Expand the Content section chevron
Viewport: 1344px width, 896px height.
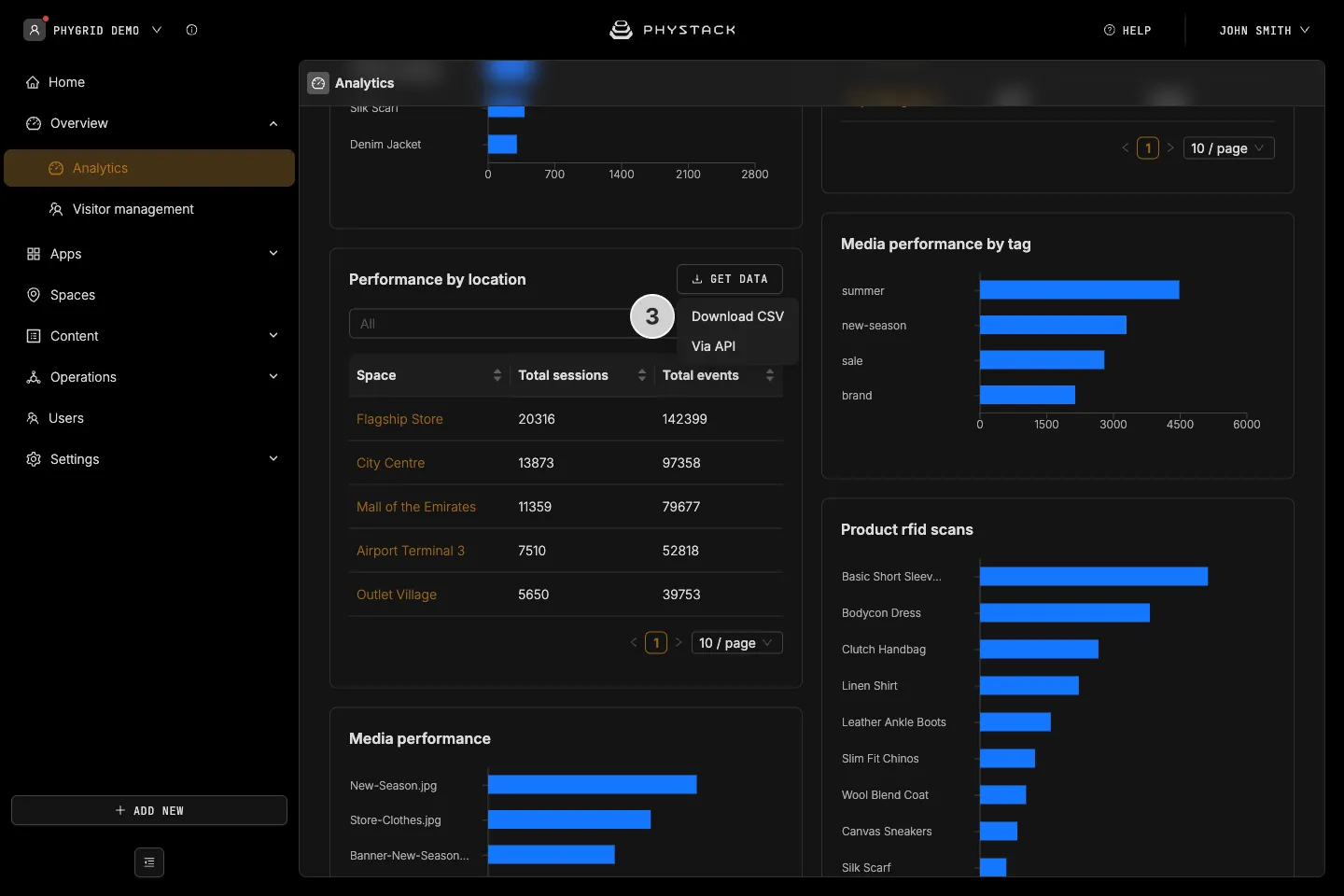tap(273, 336)
